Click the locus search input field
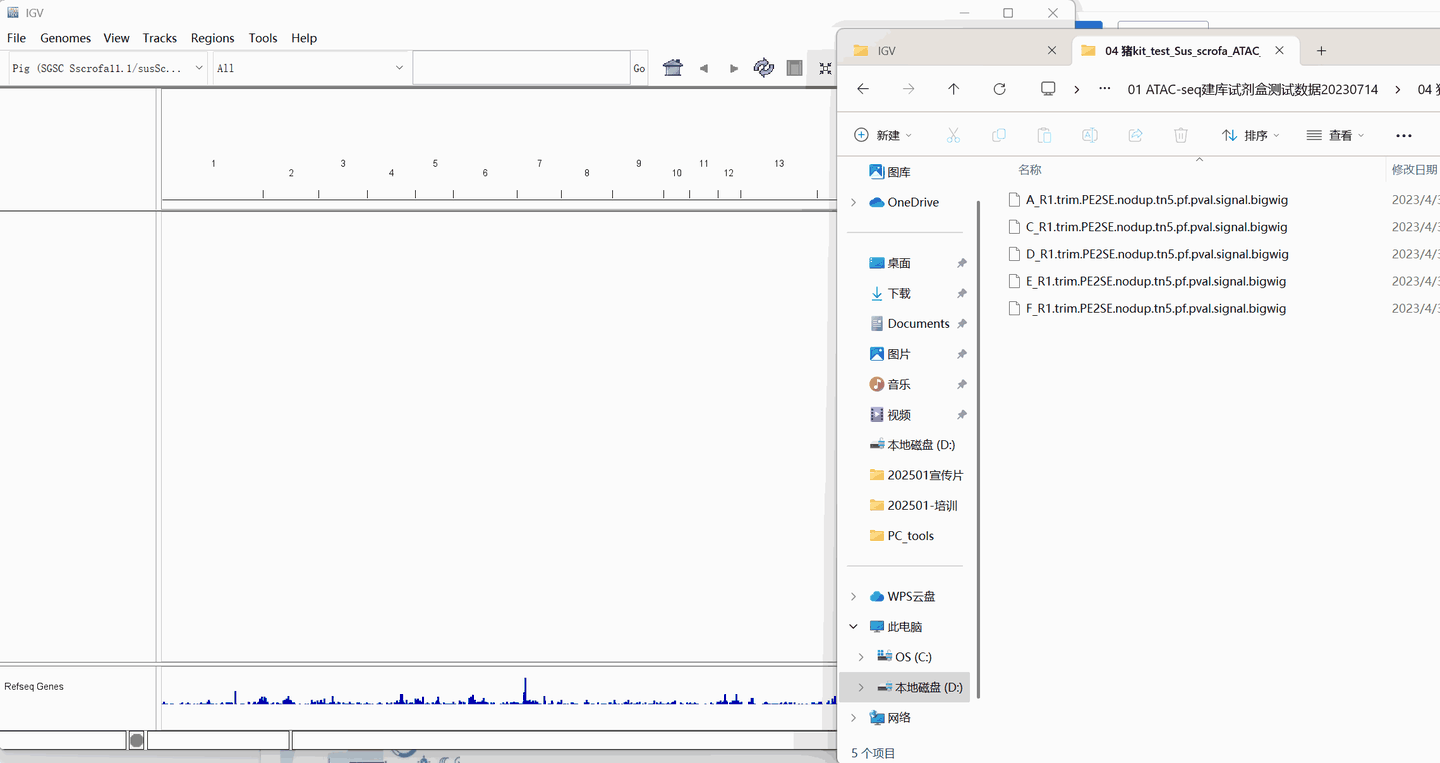Screen dimensions: 1440x763 [x=520, y=68]
